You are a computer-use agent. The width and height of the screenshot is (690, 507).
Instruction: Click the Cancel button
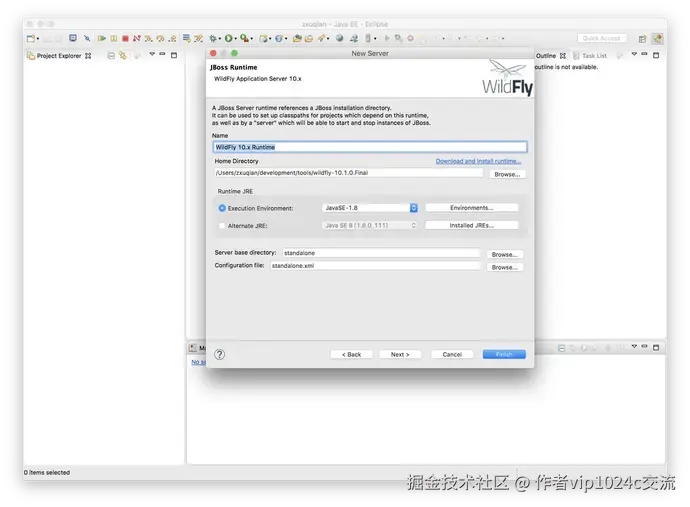pyautogui.click(x=452, y=354)
